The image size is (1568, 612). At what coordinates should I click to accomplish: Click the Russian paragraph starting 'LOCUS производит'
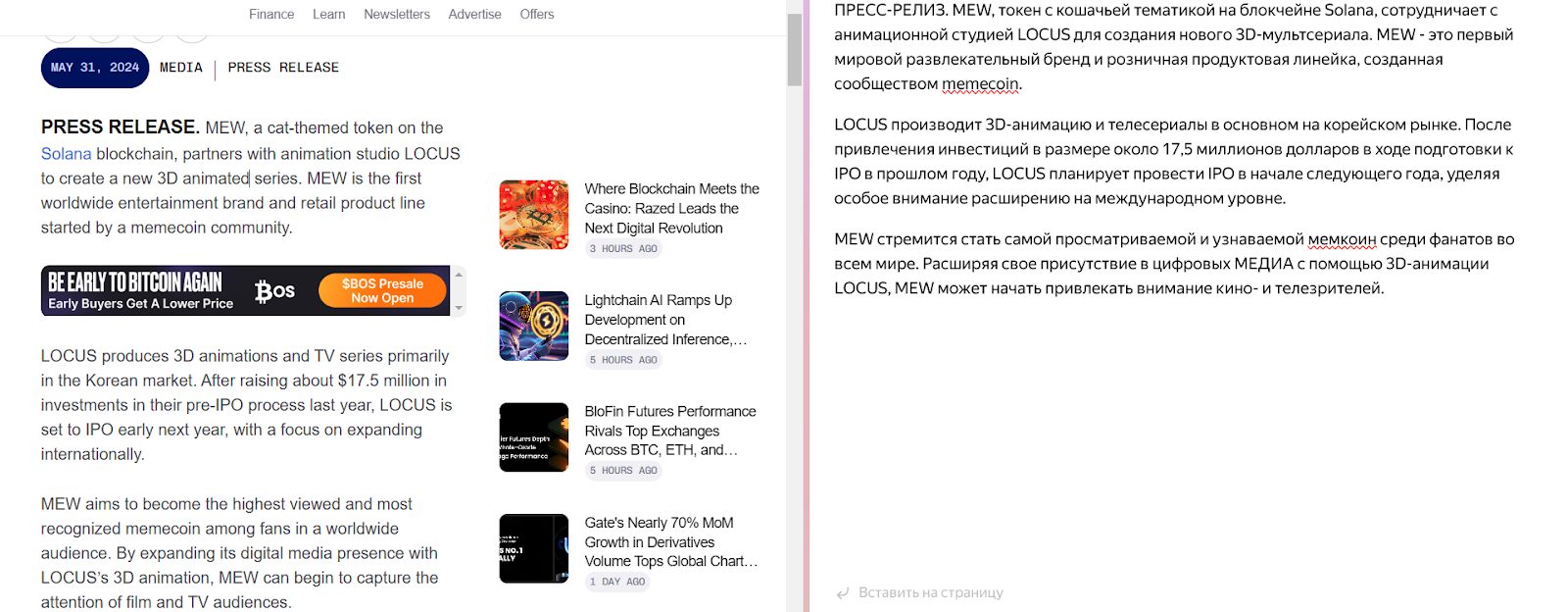[x=1174, y=162]
